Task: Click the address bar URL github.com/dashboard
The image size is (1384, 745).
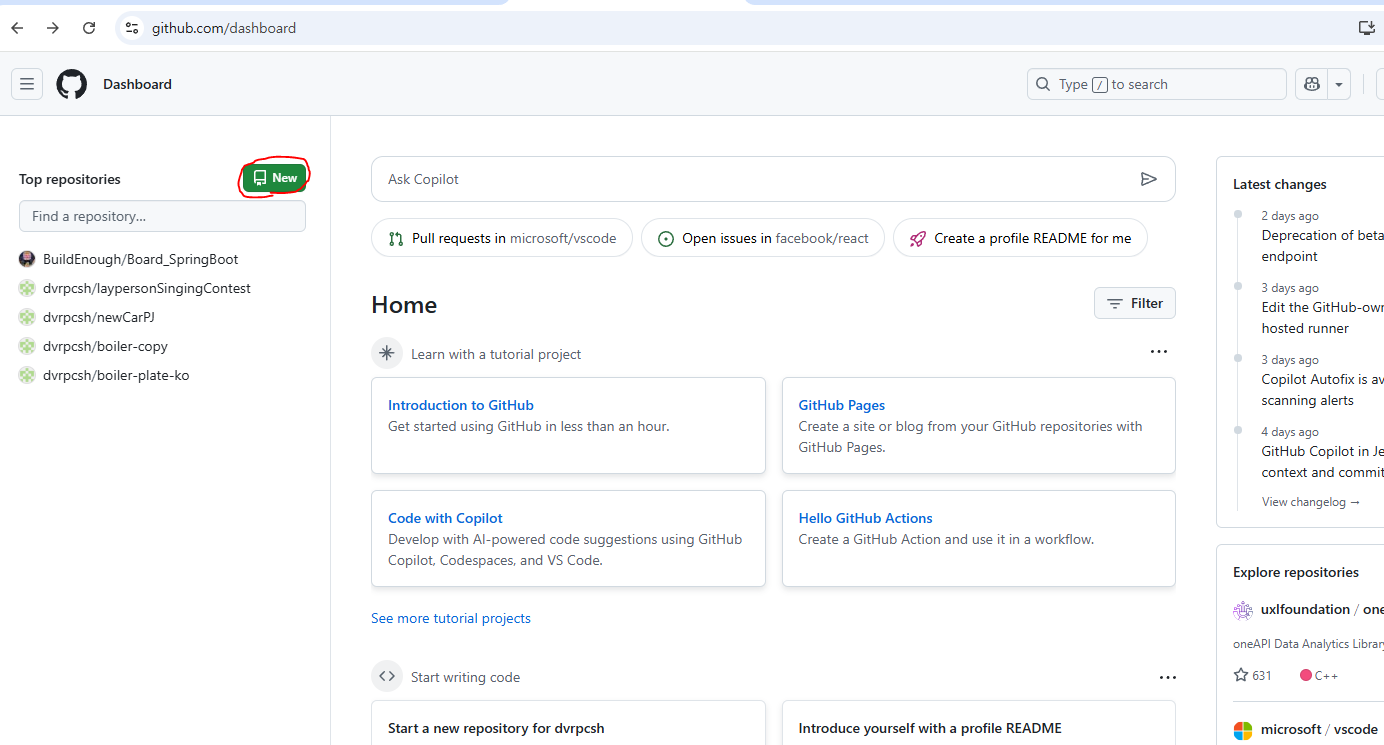Action: (224, 28)
